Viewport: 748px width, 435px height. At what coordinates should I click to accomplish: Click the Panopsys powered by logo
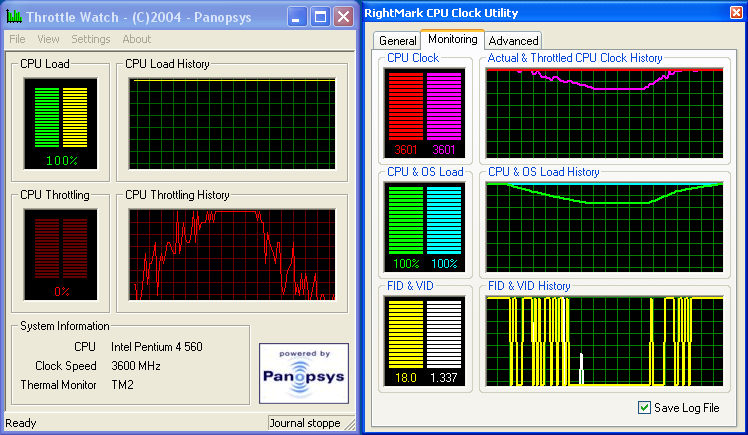304,373
